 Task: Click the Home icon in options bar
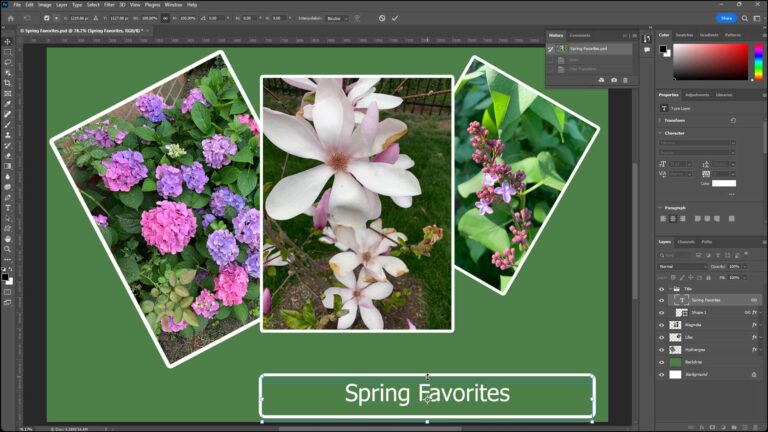pyautogui.click(x=11, y=18)
